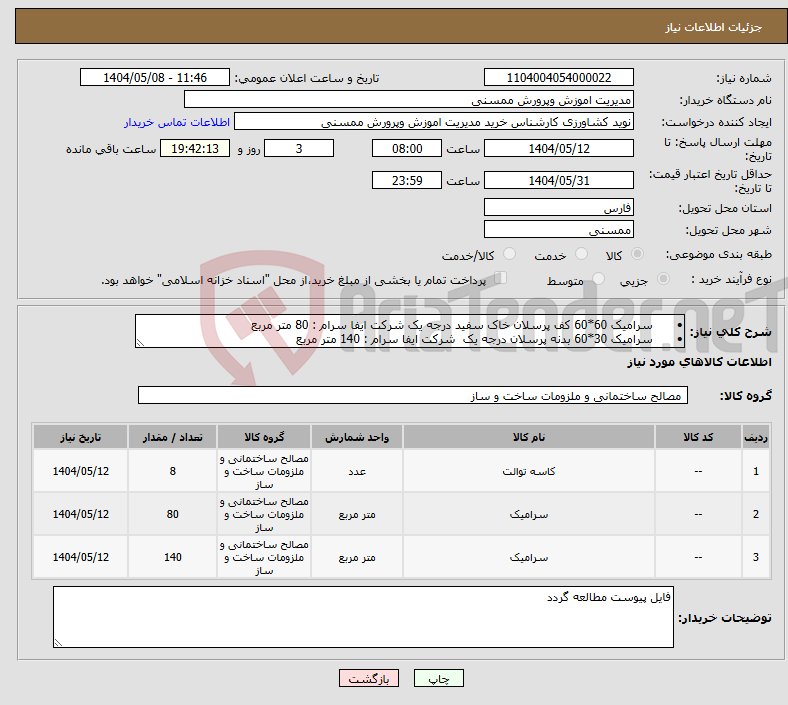Click the بازگشت (back) button
This screenshot has height=705, width=788.
[369, 678]
